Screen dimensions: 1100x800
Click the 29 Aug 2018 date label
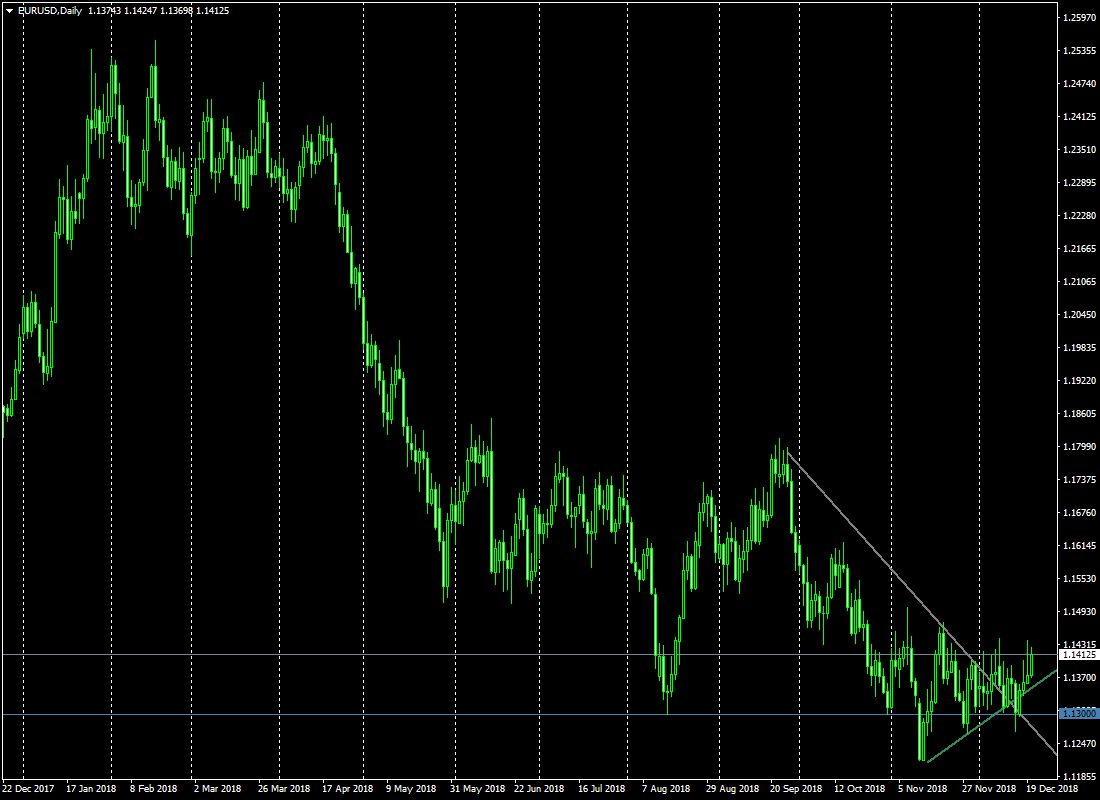tap(732, 789)
